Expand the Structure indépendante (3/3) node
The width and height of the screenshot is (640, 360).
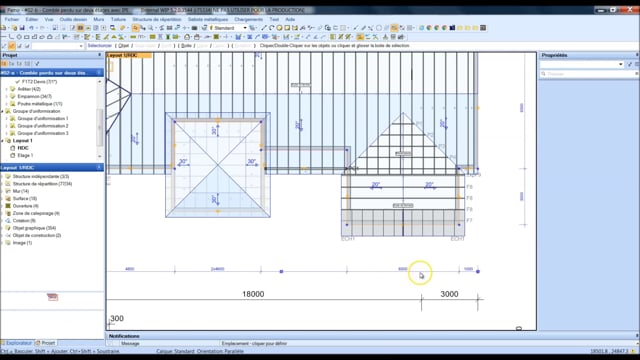coord(2,176)
